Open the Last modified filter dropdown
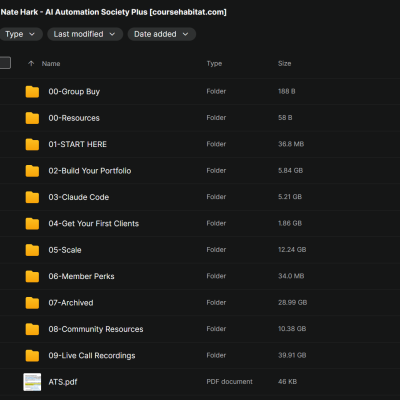This screenshot has height=400, width=400. [x=85, y=34]
